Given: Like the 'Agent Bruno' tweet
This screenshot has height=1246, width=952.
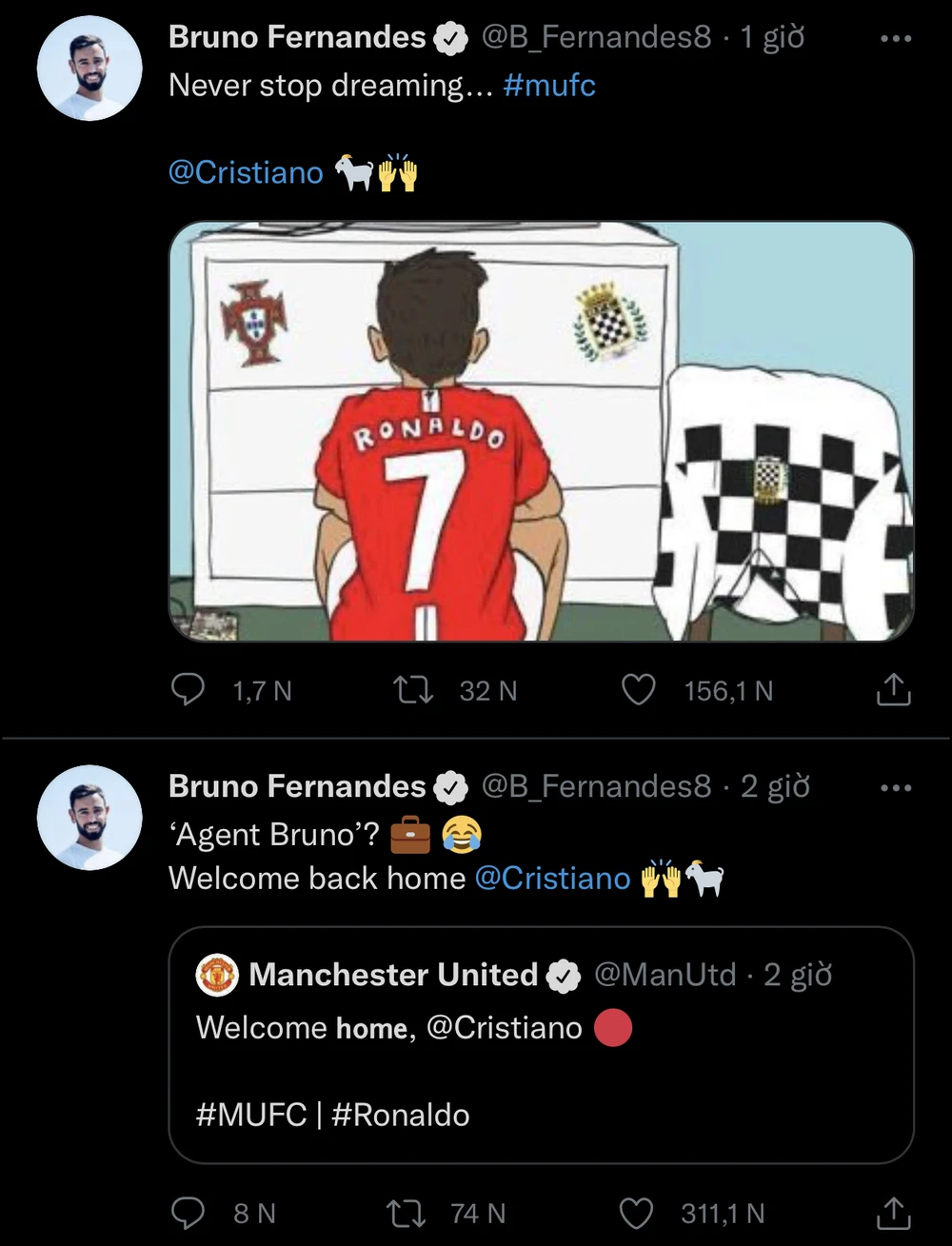Looking at the screenshot, I should pyautogui.click(x=638, y=1213).
